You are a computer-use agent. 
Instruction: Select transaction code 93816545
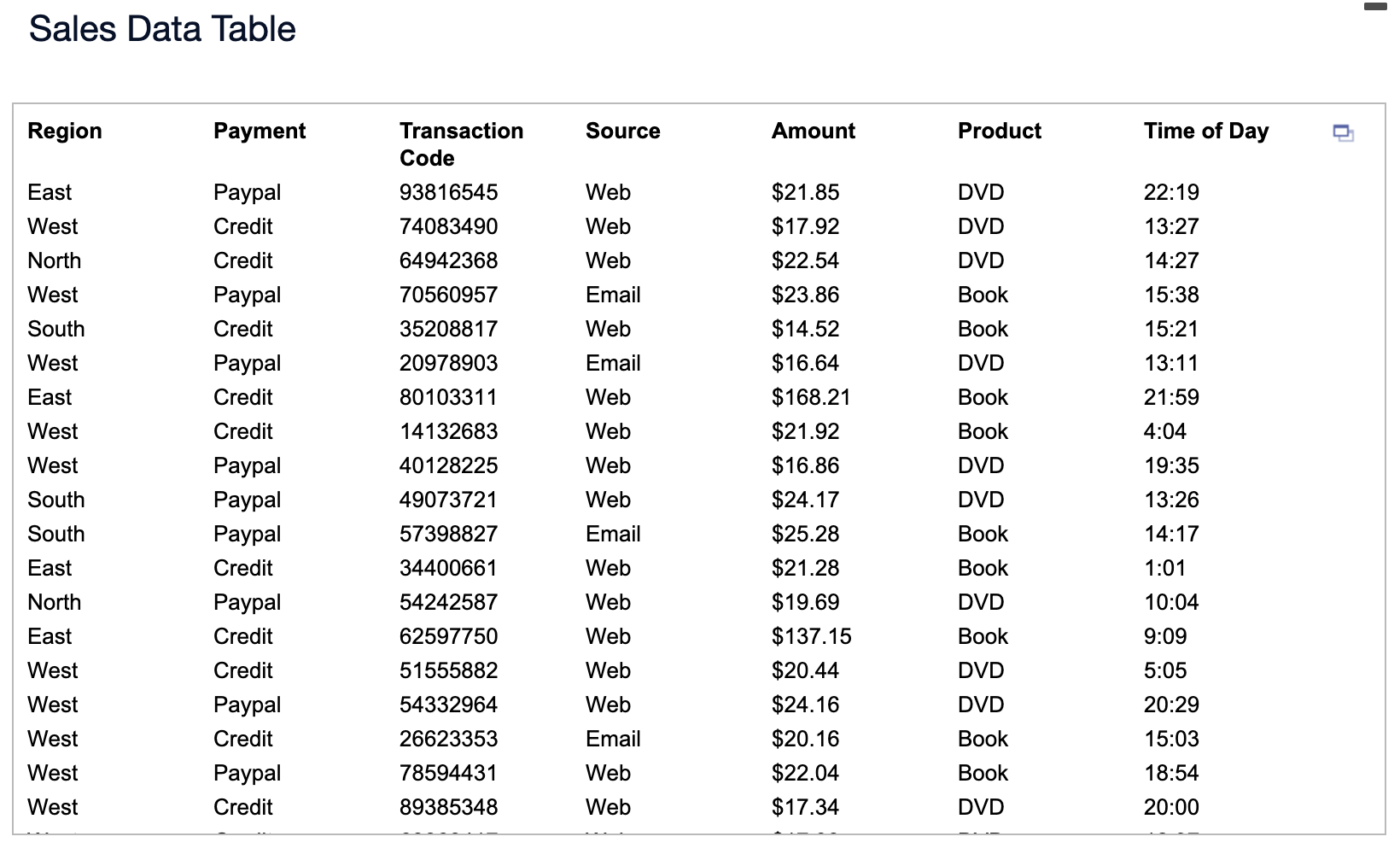[x=448, y=192]
